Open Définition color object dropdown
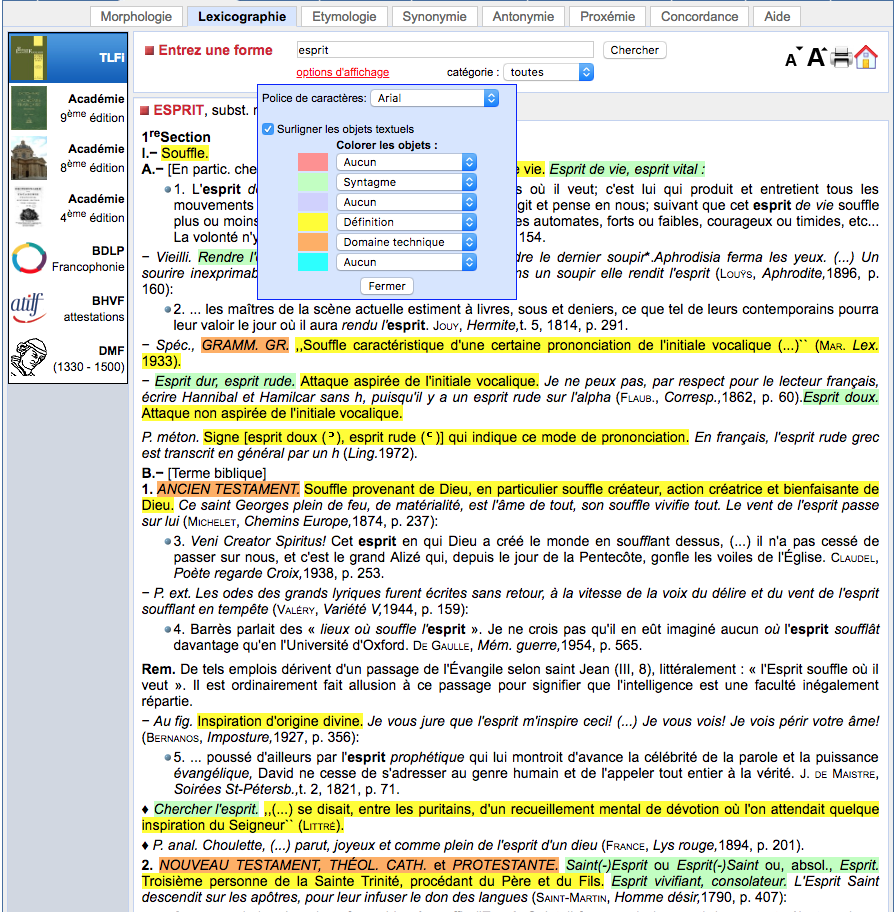894x912 pixels. 407,222
